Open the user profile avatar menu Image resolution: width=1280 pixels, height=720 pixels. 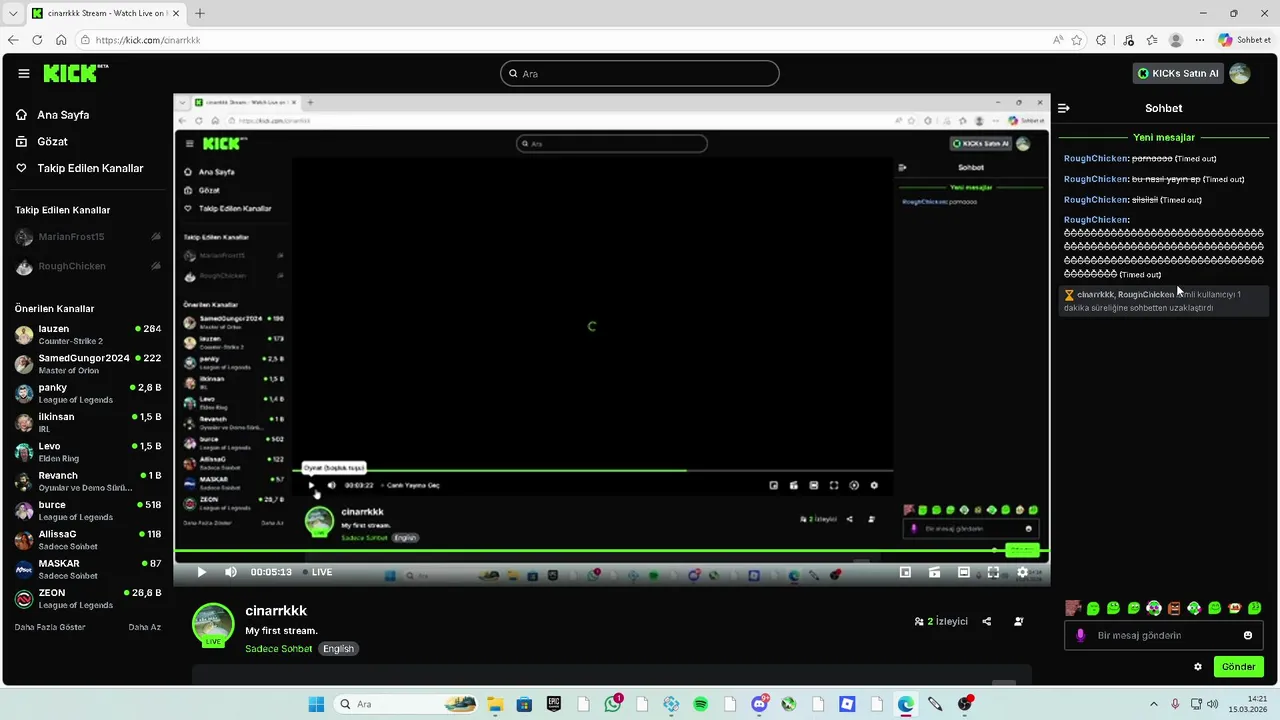click(1240, 73)
